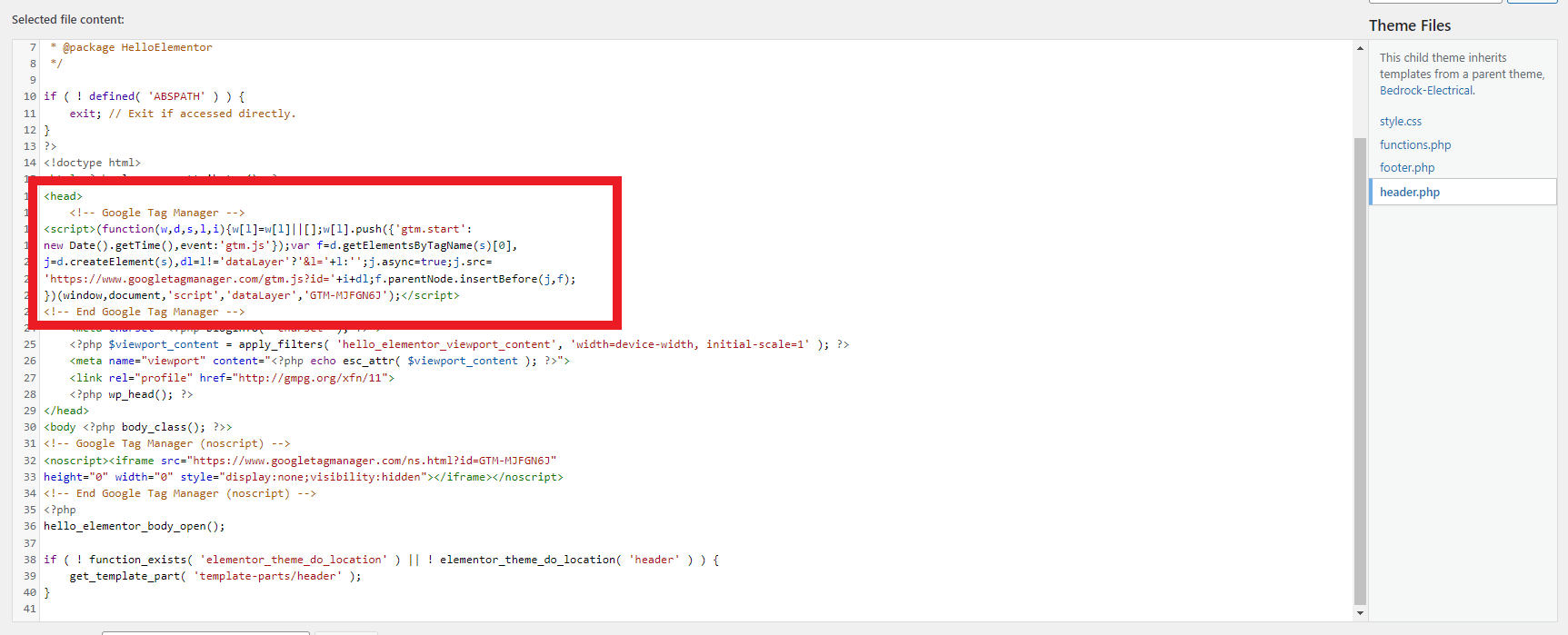Click line number 10 in the gutter
The image size is (1568, 635).
coord(30,96)
